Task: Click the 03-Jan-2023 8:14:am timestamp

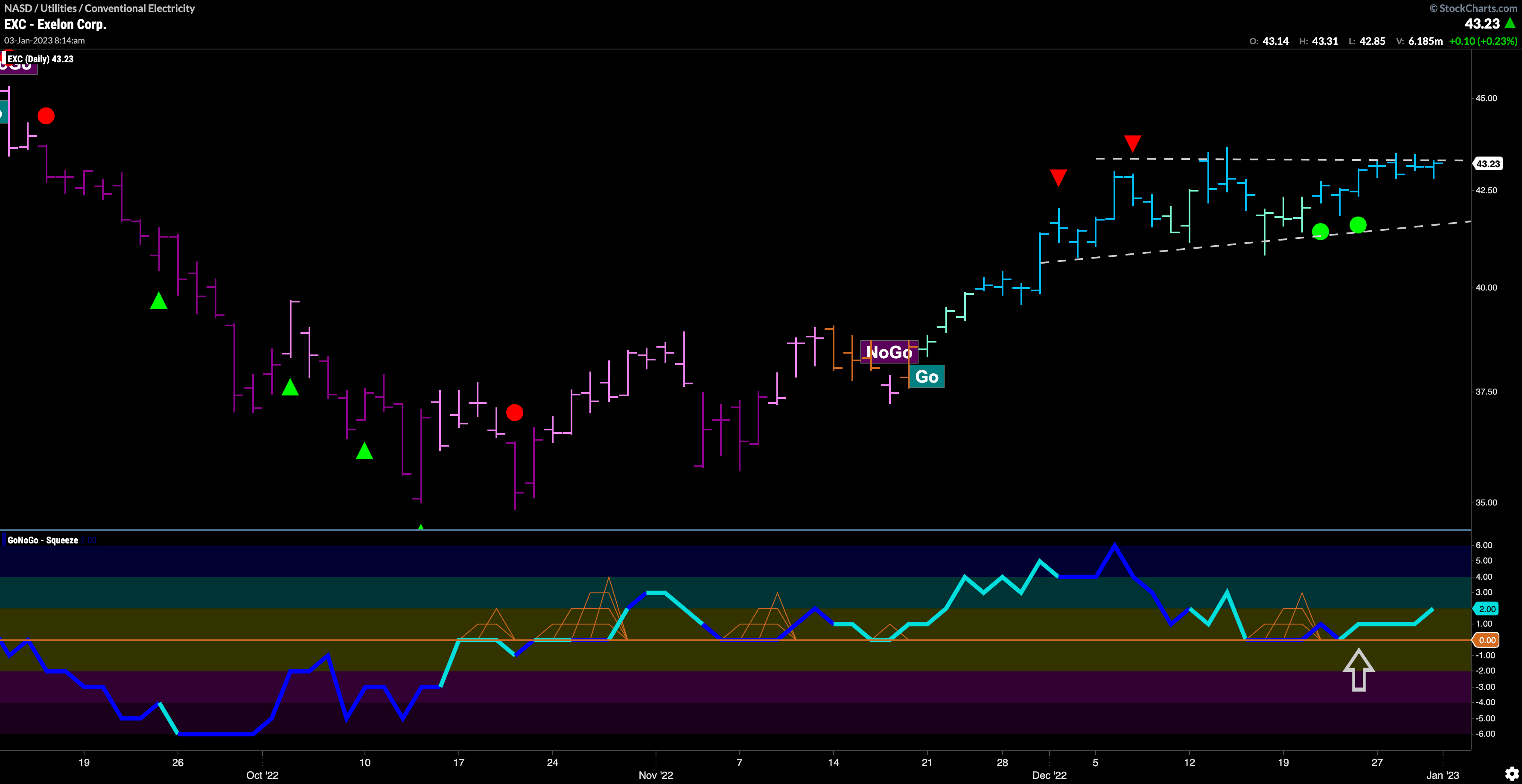Action: 44,41
